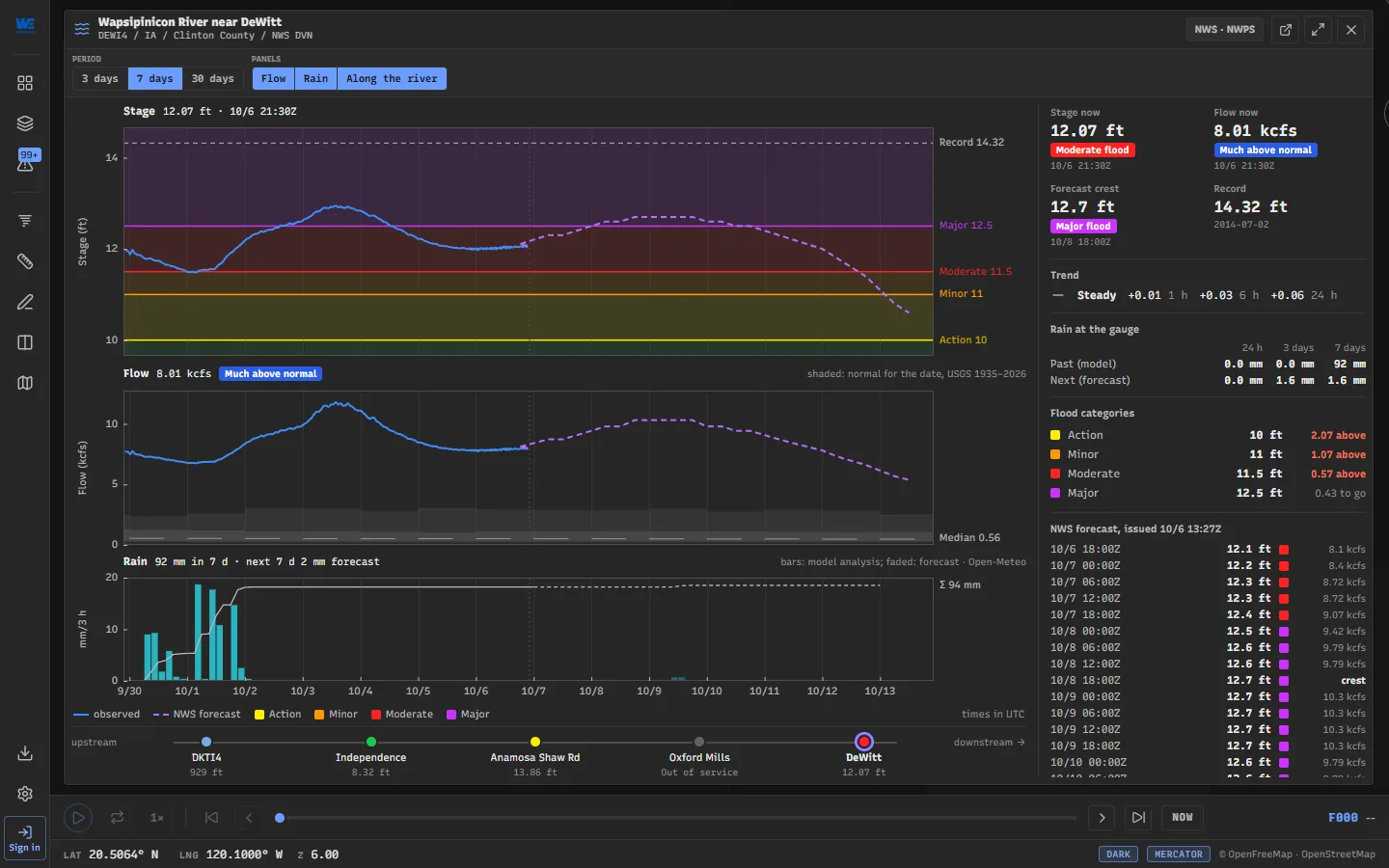Toggle the Along the river panel

click(x=392, y=79)
